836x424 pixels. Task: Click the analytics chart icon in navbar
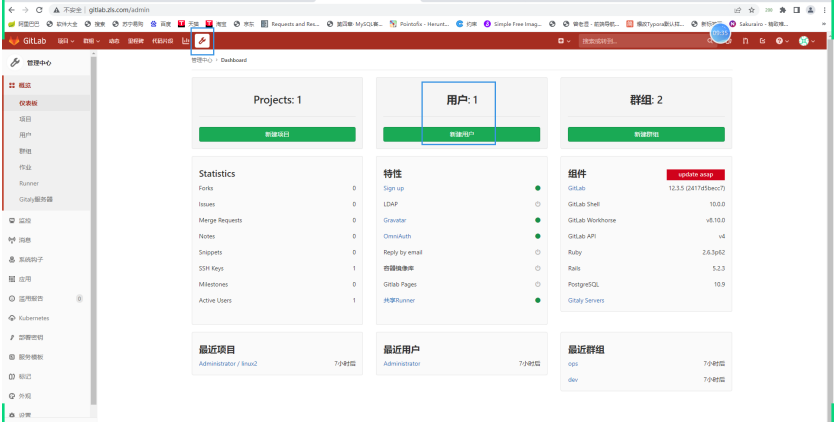pyautogui.click(x=186, y=41)
